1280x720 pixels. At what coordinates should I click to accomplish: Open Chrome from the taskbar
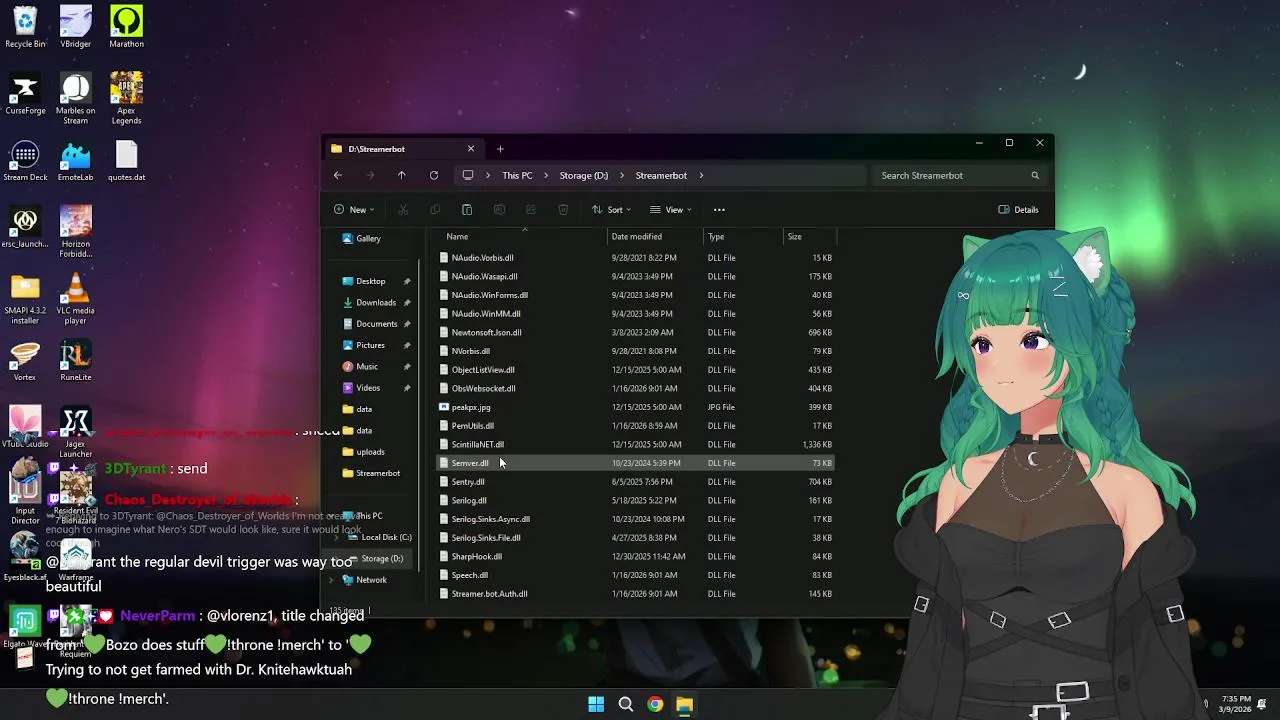click(x=655, y=704)
